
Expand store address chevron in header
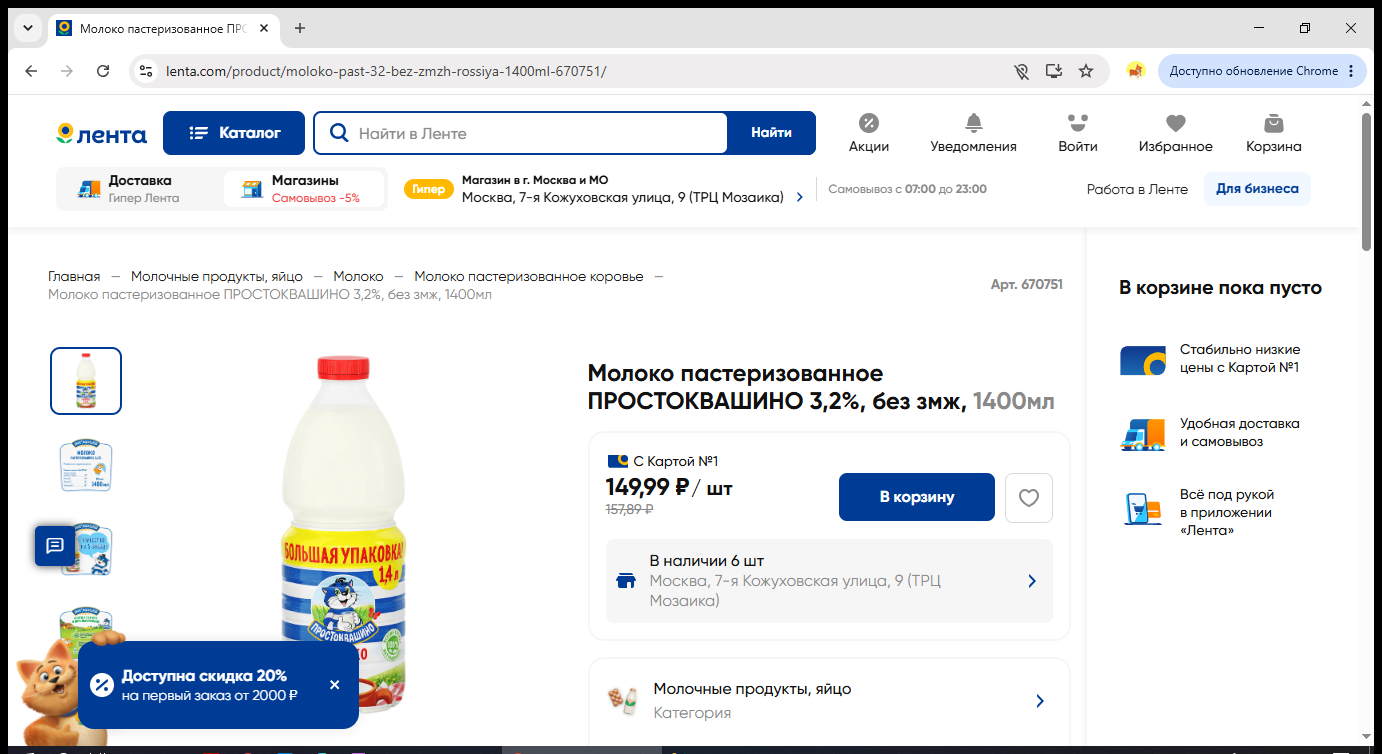[x=799, y=198]
